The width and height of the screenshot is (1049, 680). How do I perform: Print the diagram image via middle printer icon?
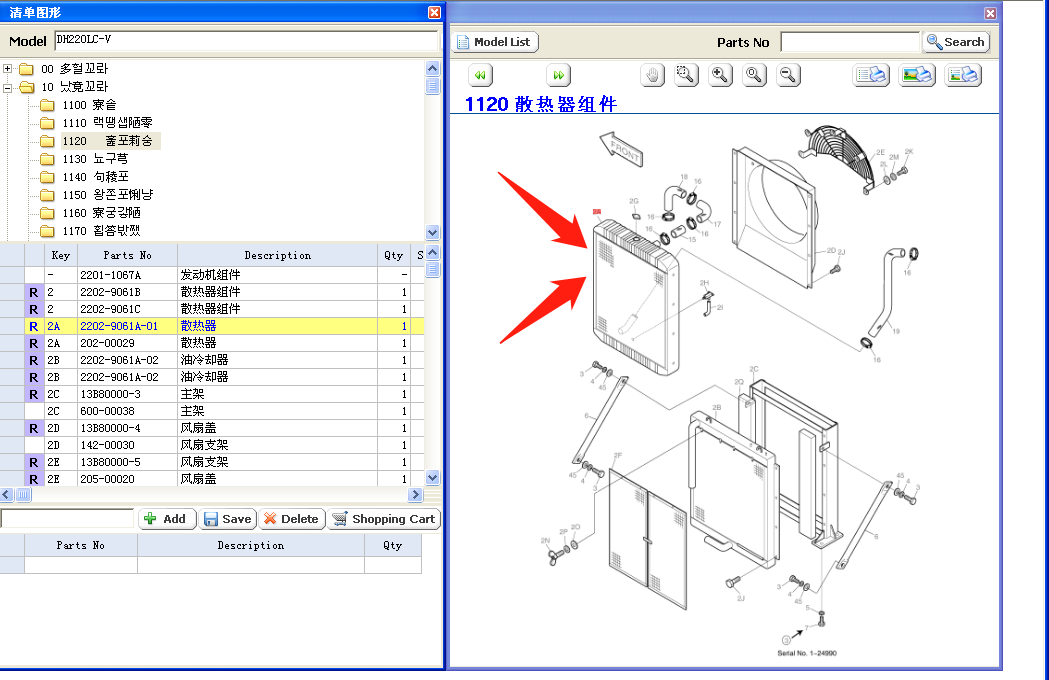point(917,75)
